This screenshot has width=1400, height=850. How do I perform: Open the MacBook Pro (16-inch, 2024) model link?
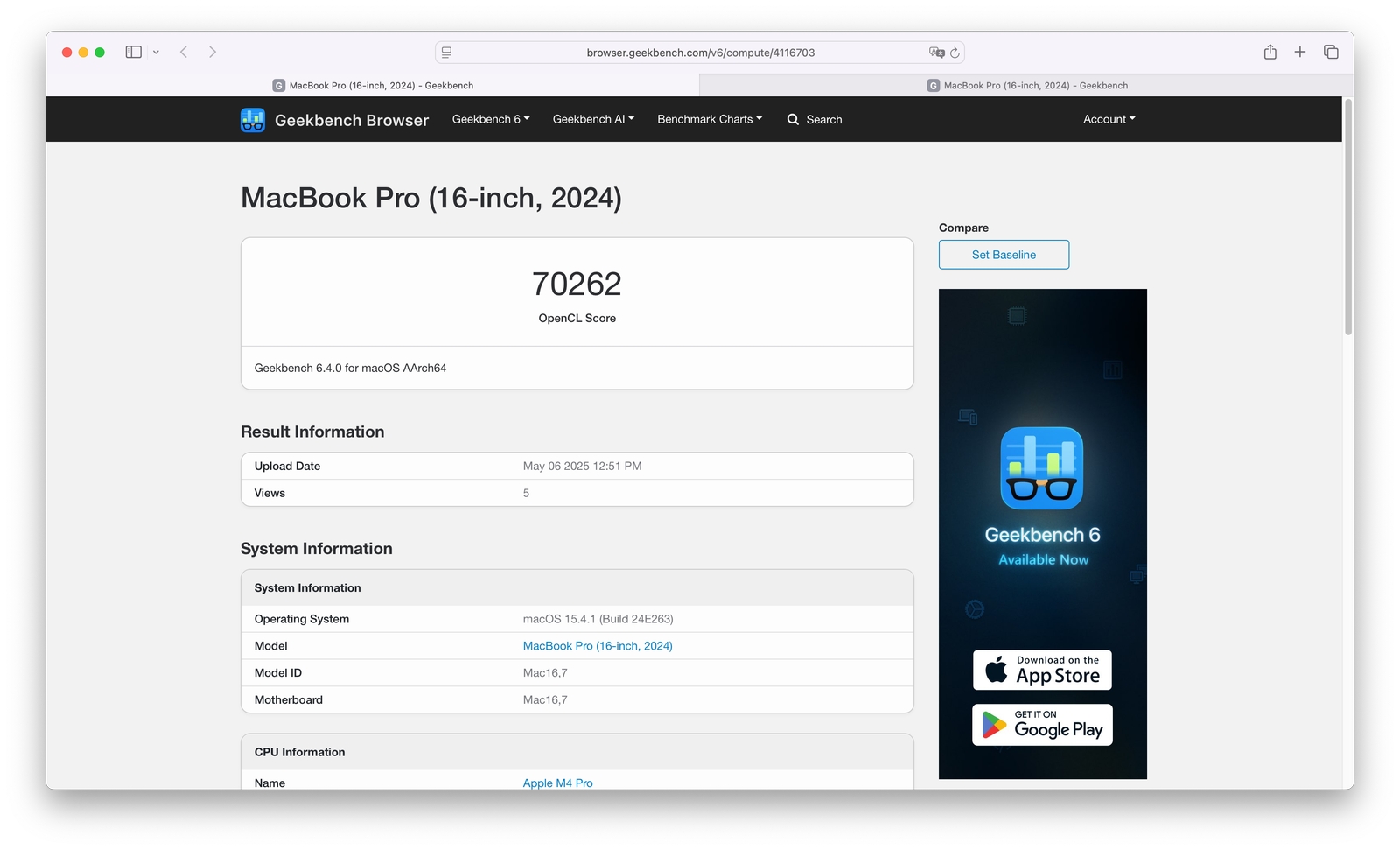pos(598,646)
